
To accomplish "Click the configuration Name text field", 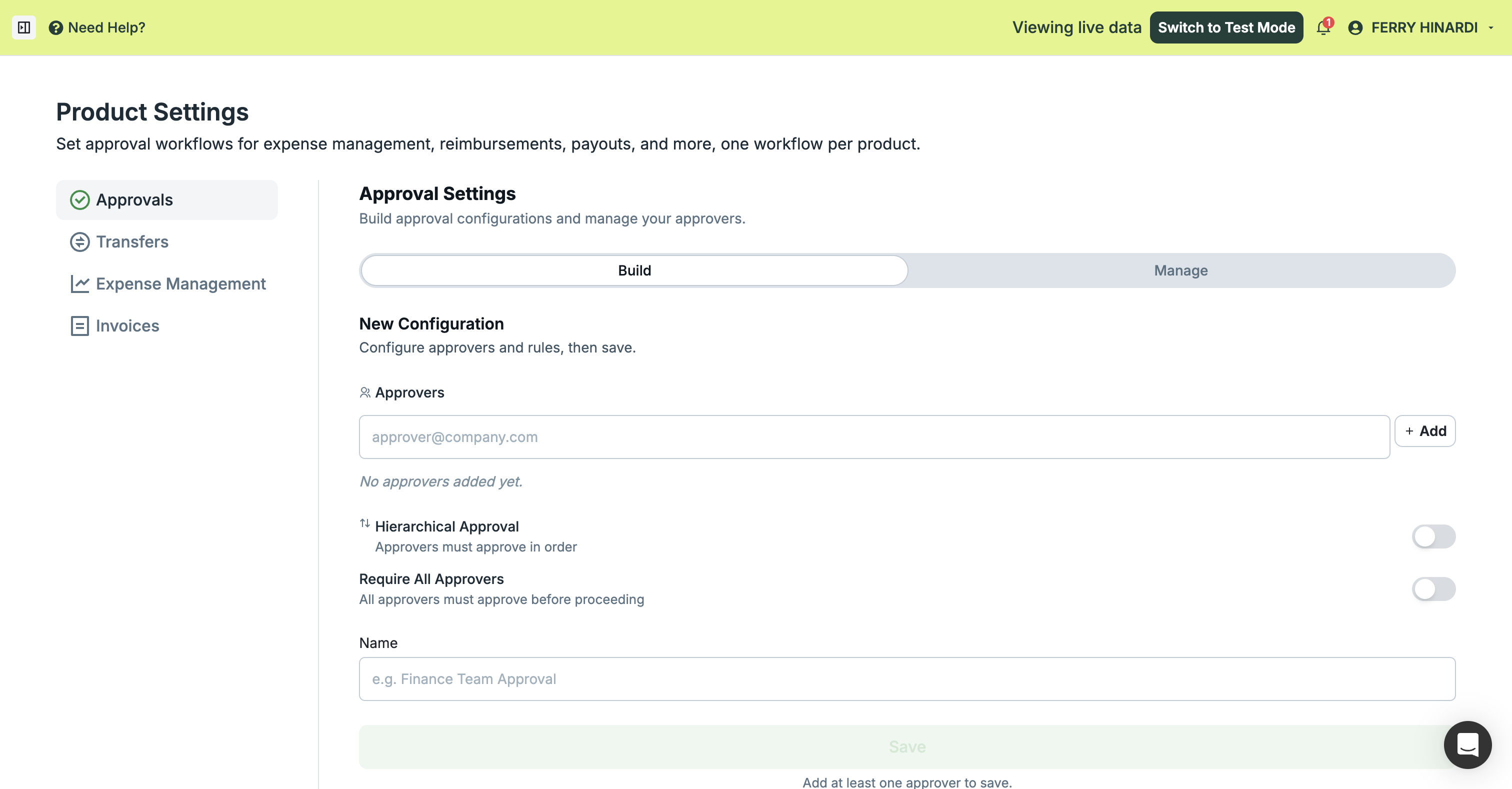I will [x=907, y=678].
